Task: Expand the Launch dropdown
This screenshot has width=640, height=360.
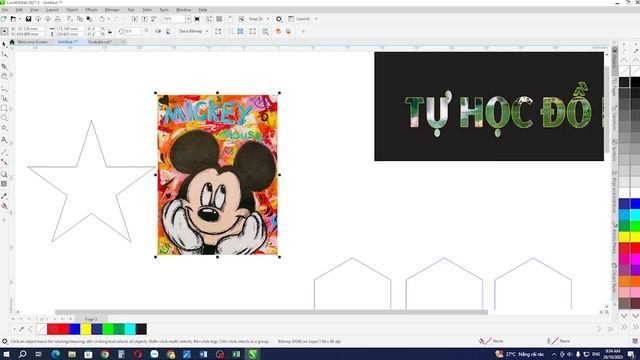Action: click(x=316, y=19)
